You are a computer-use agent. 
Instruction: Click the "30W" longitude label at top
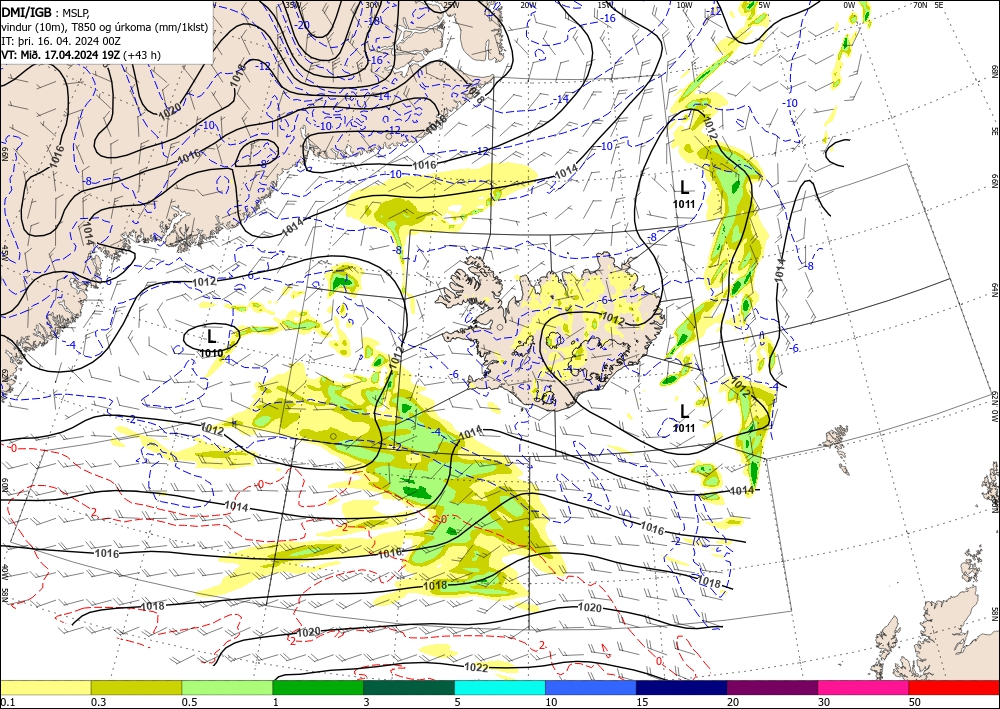tap(372, 4)
